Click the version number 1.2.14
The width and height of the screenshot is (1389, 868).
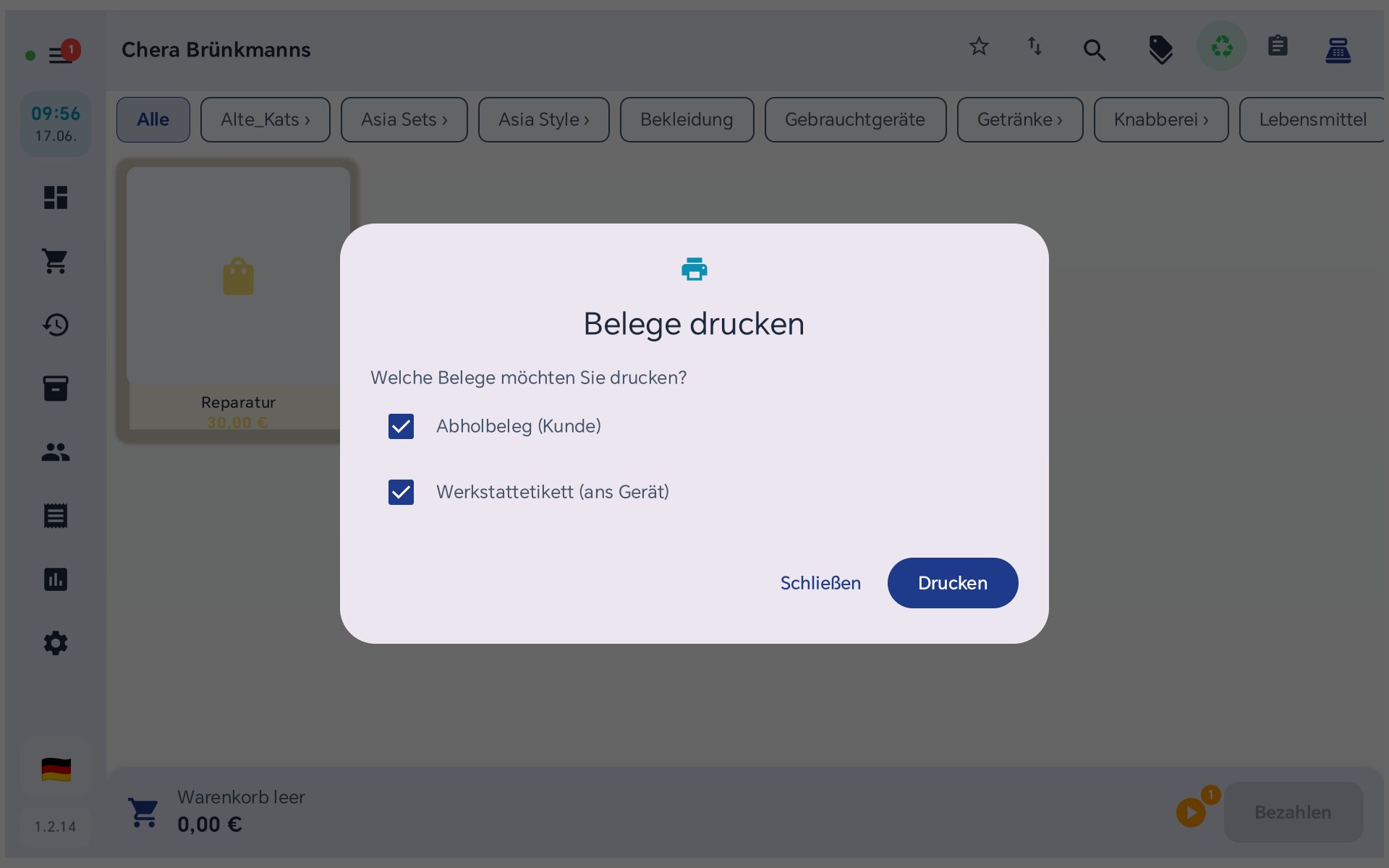click(x=56, y=827)
